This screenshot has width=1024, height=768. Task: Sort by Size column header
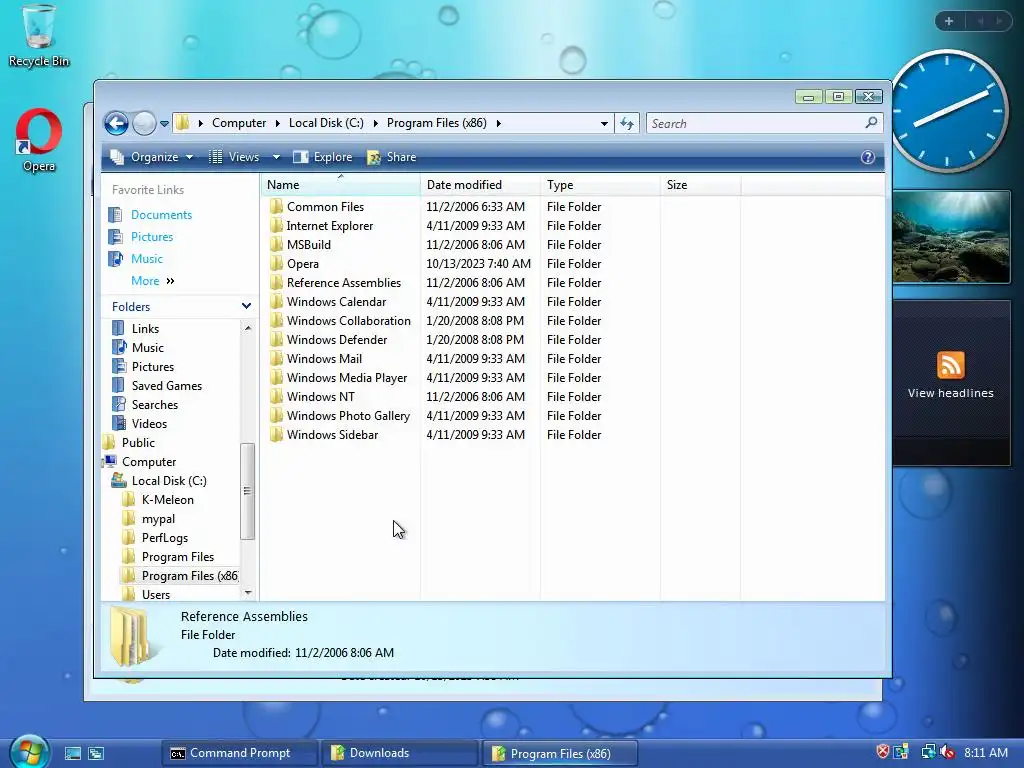point(700,185)
